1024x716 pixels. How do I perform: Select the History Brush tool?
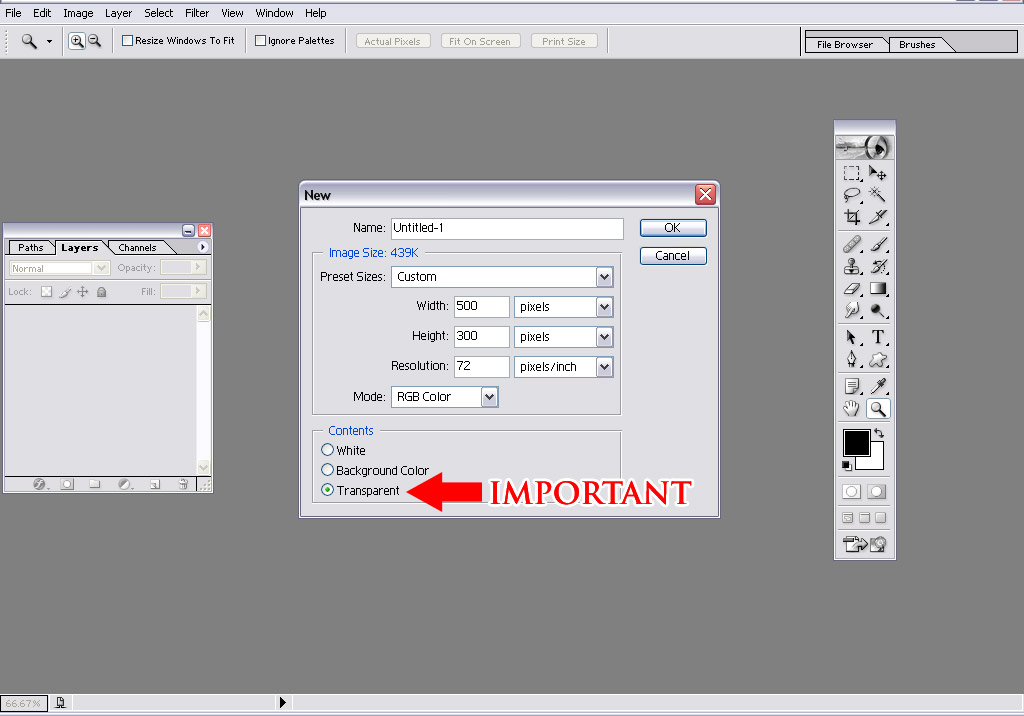pos(878,266)
